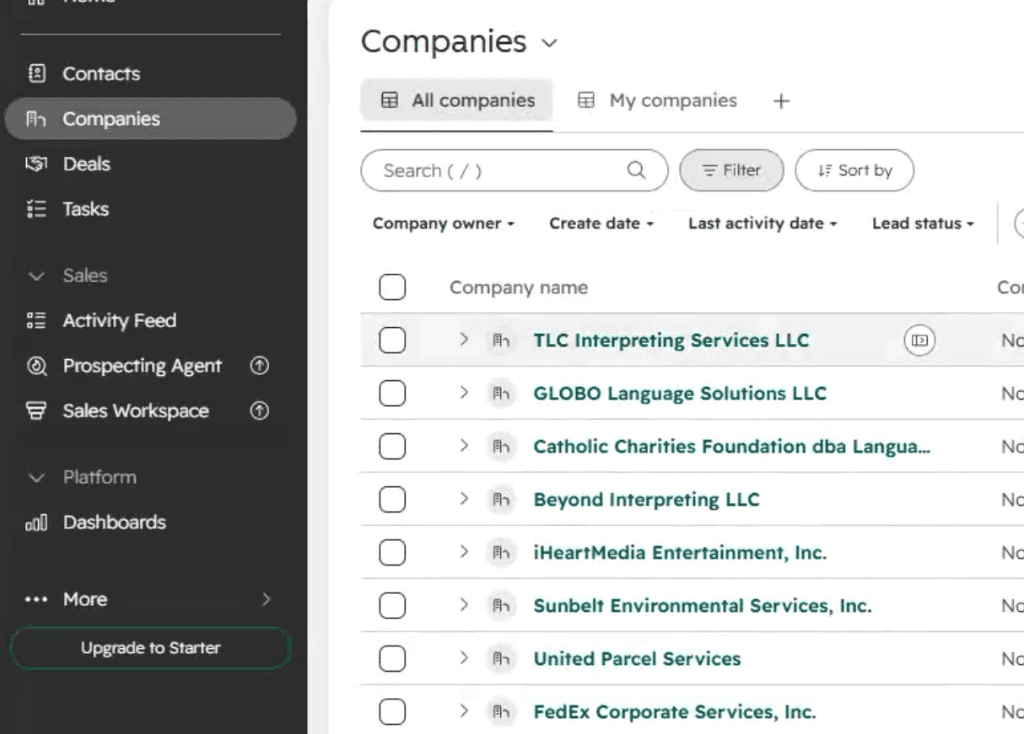Click the Company name column header
This screenshot has width=1024, height=734.
pyautogui.click(x=519, y=288)
